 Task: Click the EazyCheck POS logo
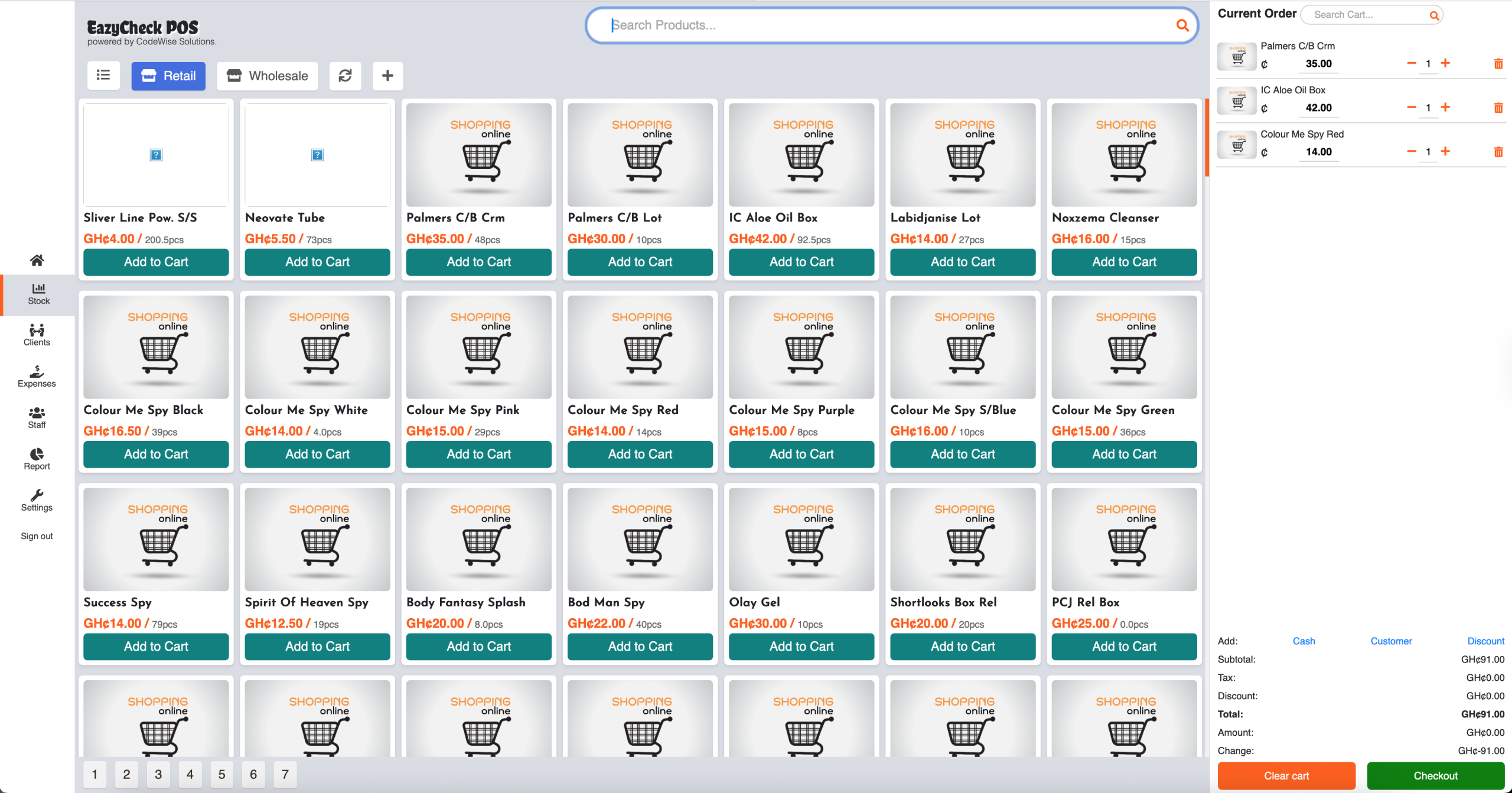tap(143, 27)
